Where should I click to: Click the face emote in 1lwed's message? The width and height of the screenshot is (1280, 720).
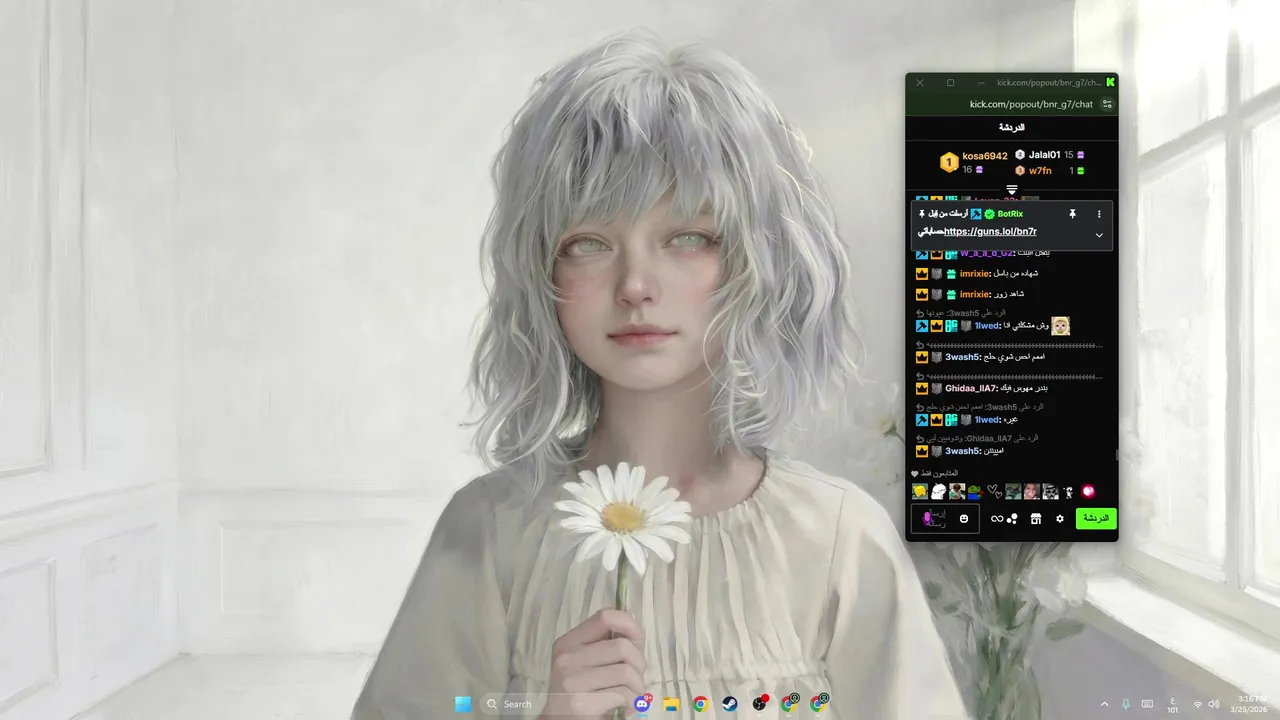point(1060,326)
